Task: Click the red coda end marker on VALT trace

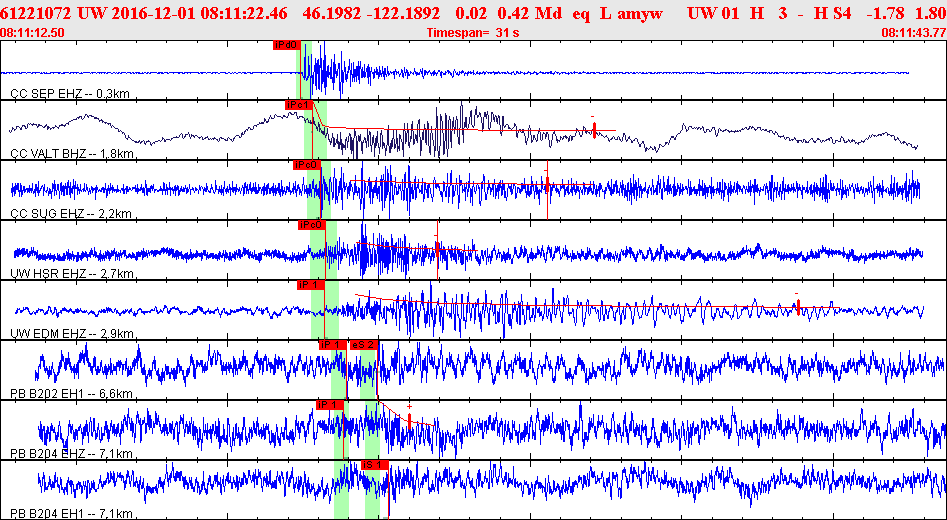Action: (594, 130)
